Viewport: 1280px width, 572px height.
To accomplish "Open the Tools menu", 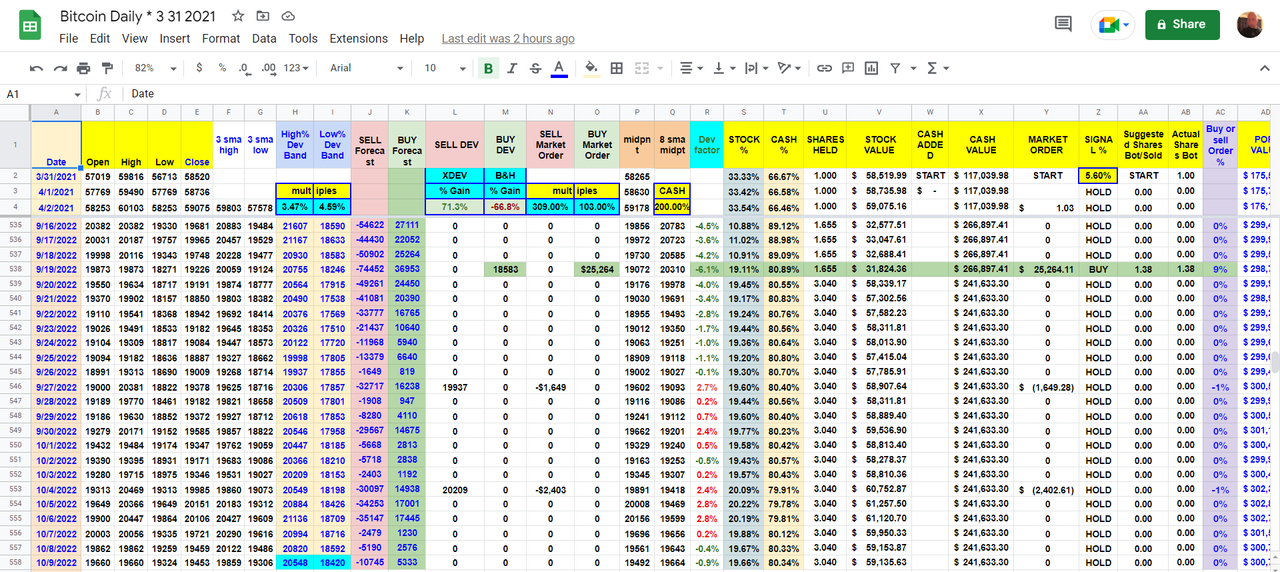I will (303, 38).
